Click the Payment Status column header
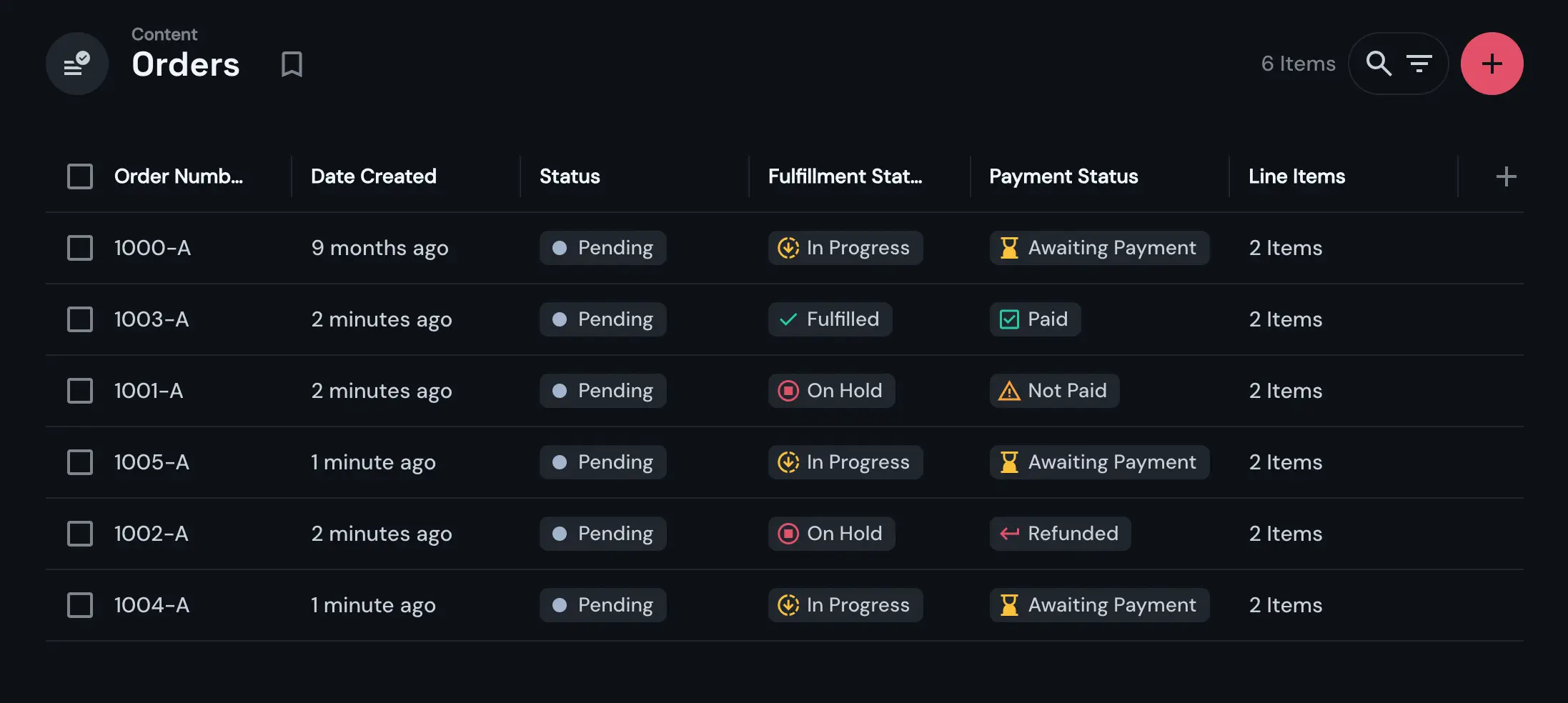Screen dimensions: 1568x703 (1063, 176)
